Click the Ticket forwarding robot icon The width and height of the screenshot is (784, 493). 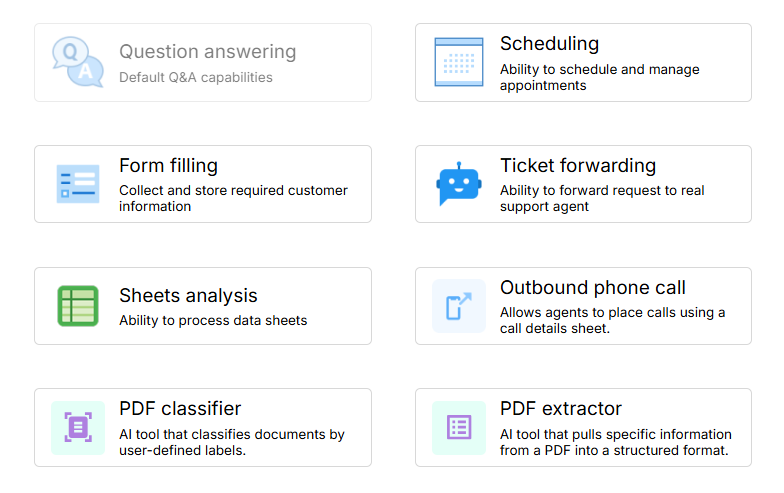[459, 184]
